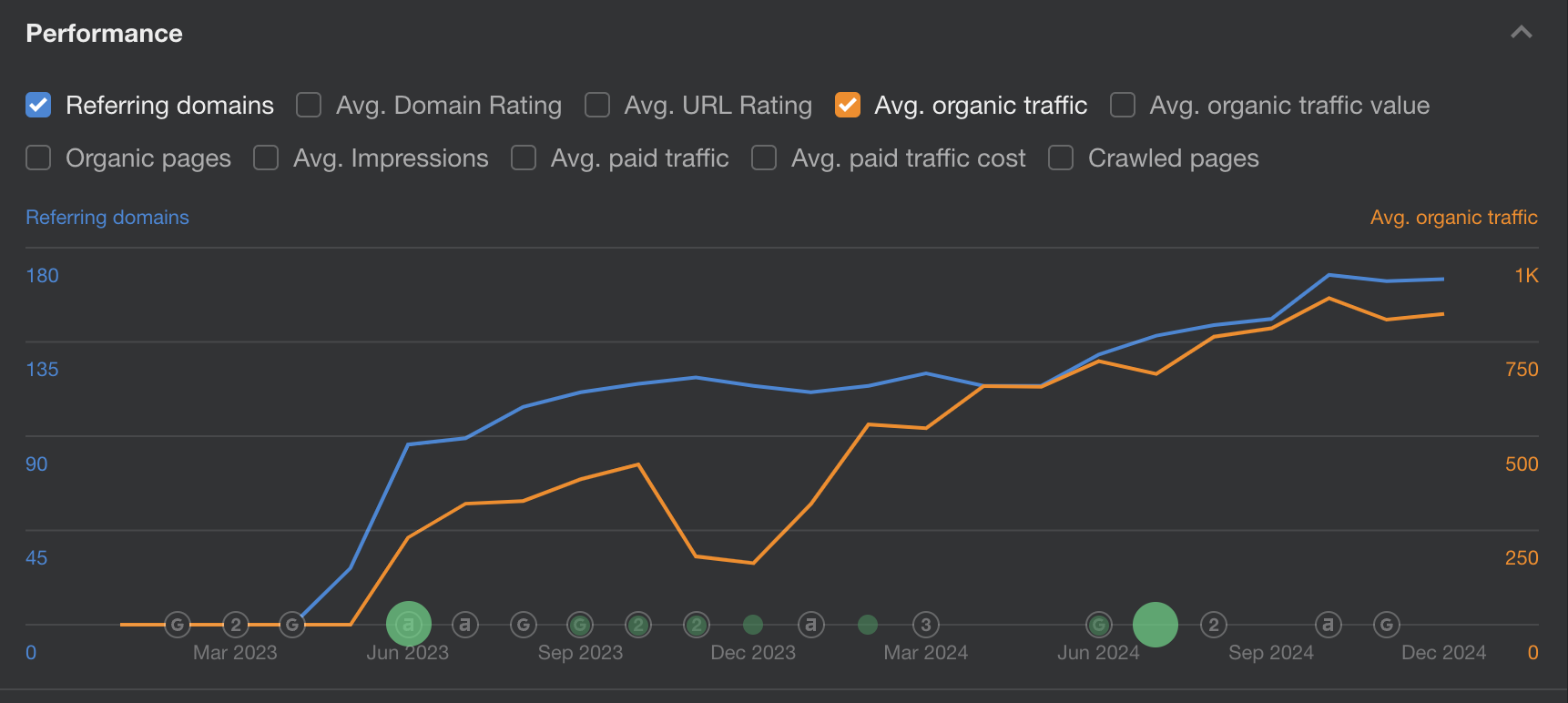Viewport: 1568px width, 703px height.
Task: Click the small green dot at Dec 2023
Action: 753,625
